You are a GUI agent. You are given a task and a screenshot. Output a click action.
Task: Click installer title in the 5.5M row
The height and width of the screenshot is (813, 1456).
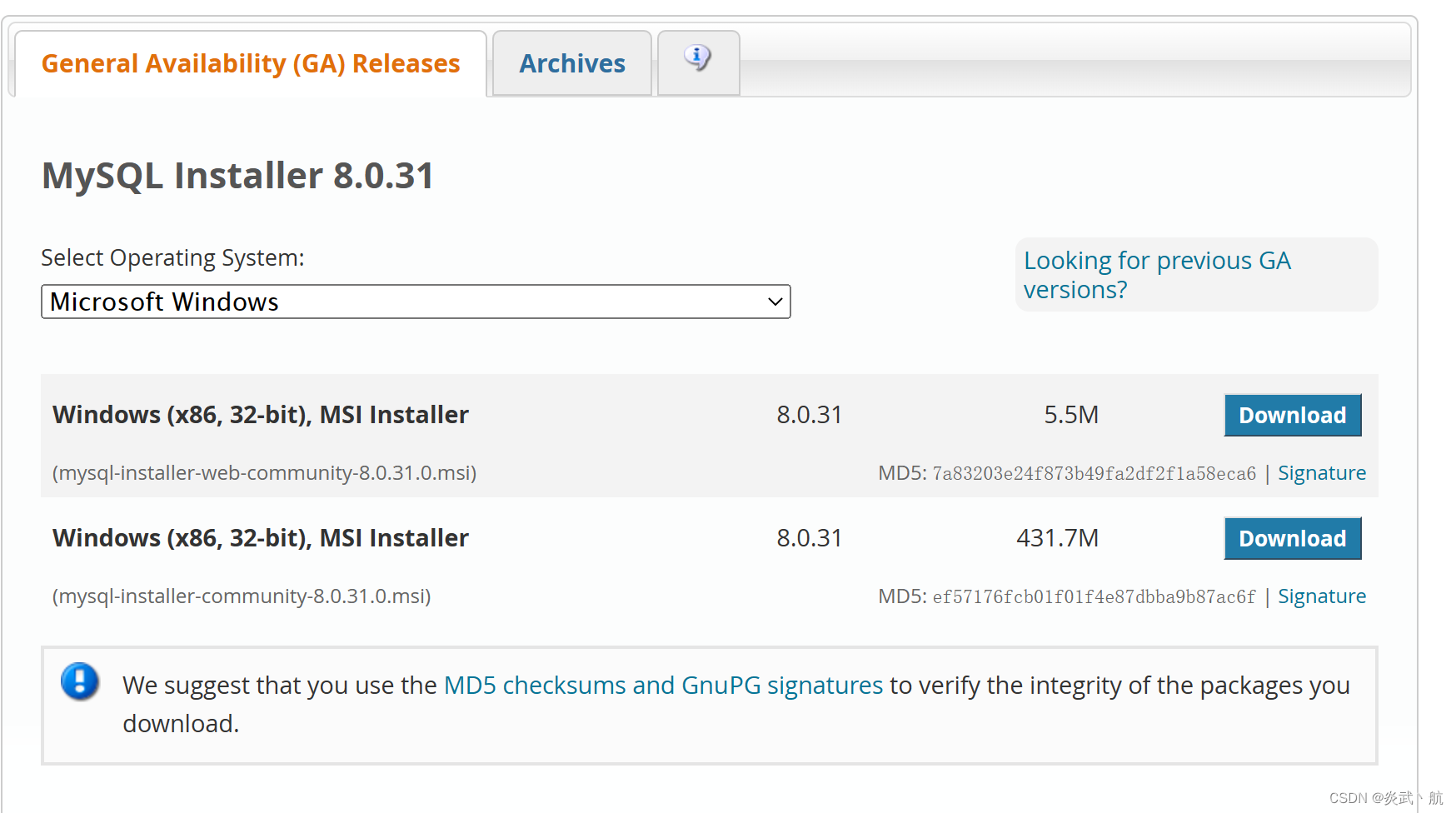point(261,415)
